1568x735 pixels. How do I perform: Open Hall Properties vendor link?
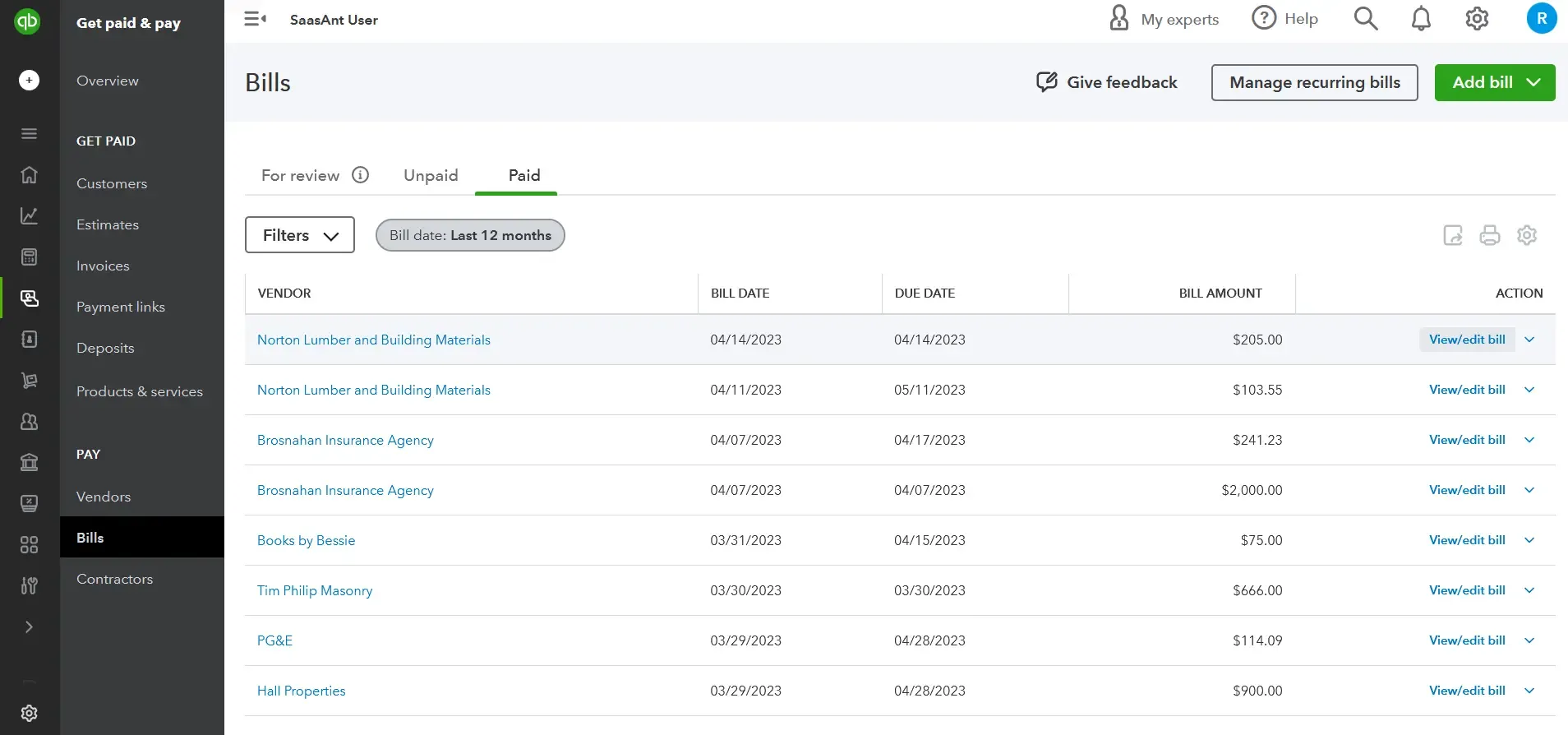[x=301, y=691]
